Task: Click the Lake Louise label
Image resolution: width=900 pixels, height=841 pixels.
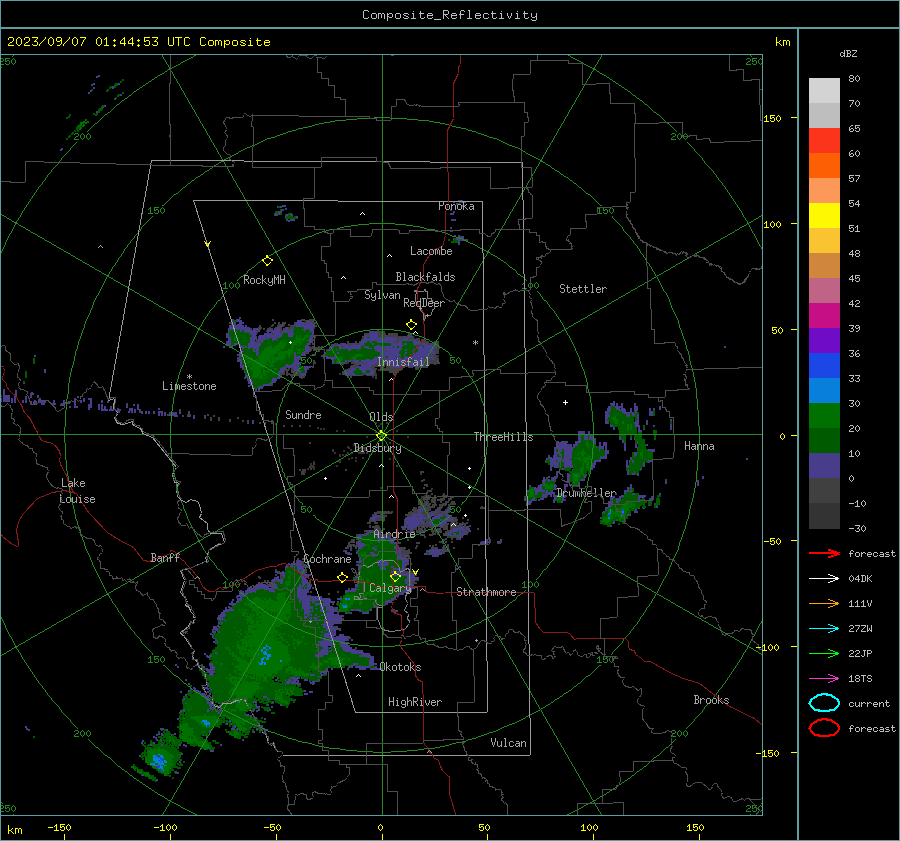Action: pos(77,491)
